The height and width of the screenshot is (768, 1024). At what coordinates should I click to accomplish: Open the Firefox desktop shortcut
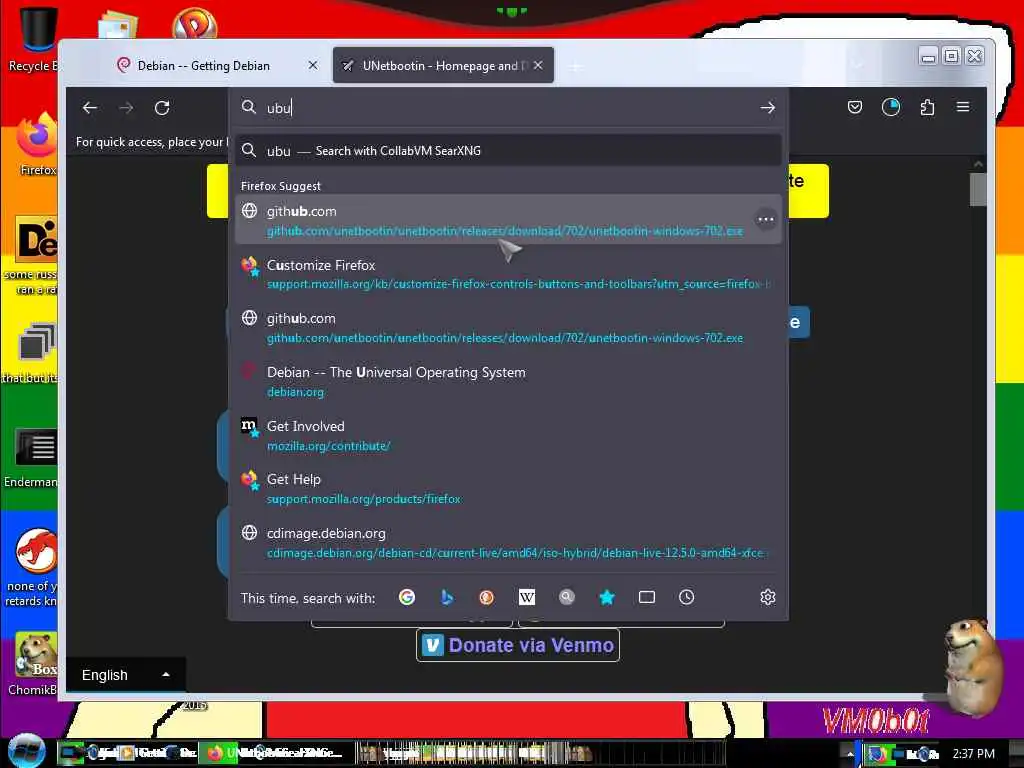(x=36, y=145)
